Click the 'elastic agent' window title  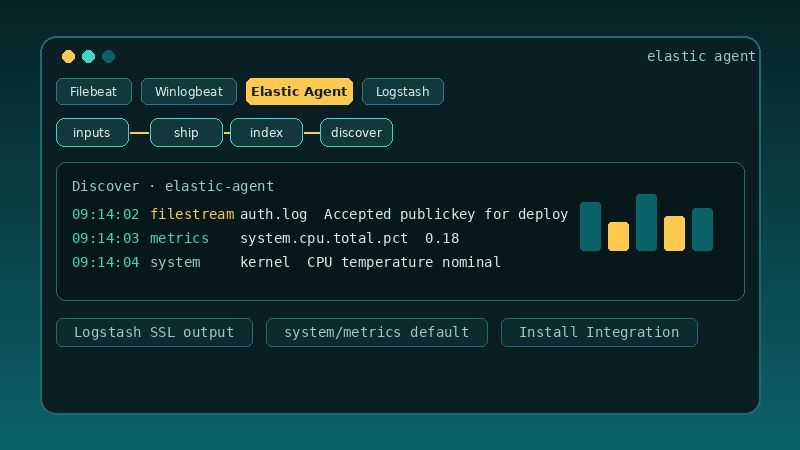pos(701,56)
